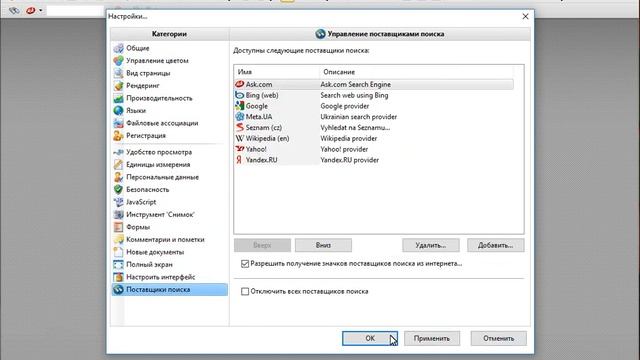Open the JavaScript category icon
The width and height of the screenshot is (640, 360).
tap(118, 202)
